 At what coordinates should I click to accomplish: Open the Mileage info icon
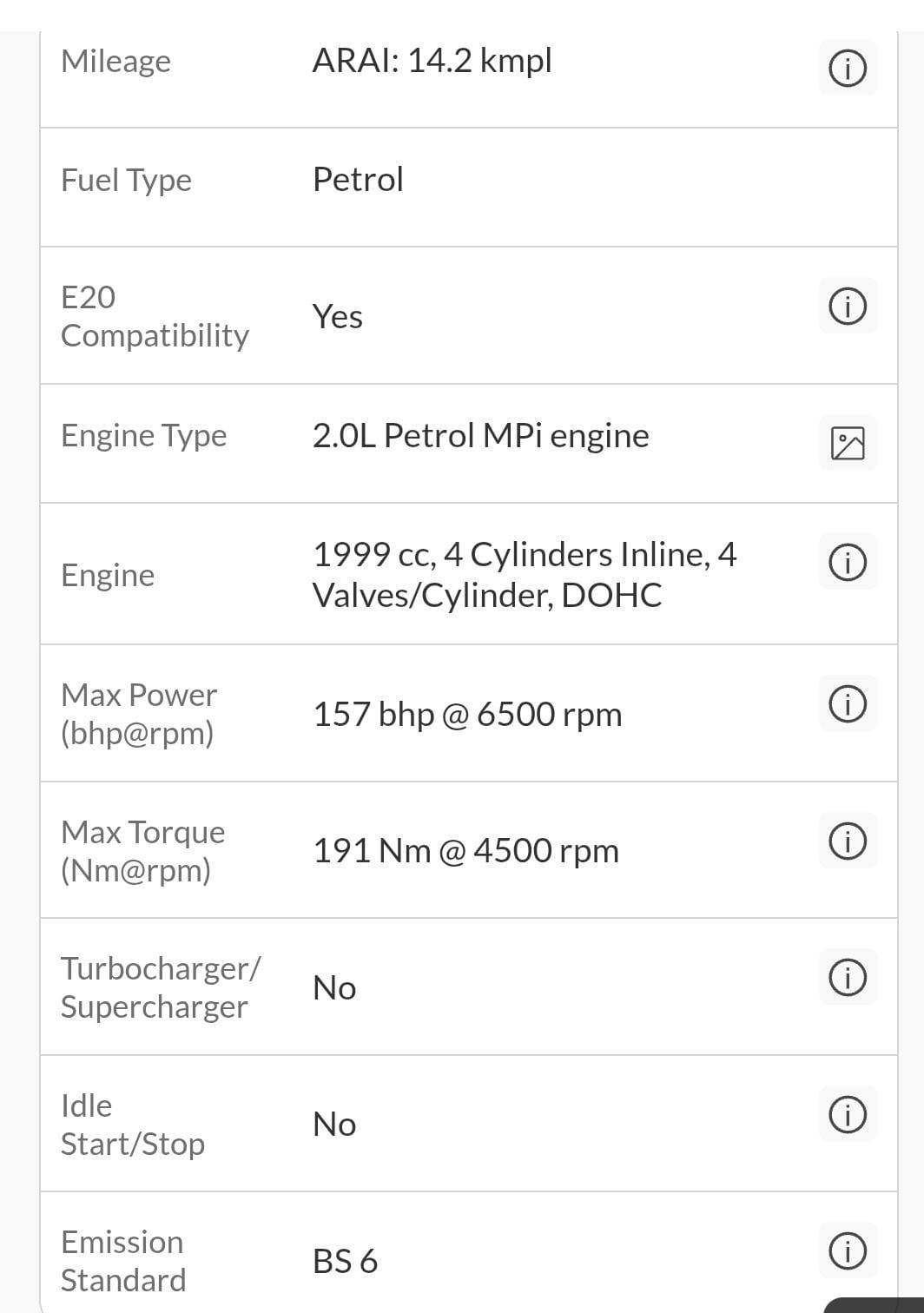click(x=848, y=69)
